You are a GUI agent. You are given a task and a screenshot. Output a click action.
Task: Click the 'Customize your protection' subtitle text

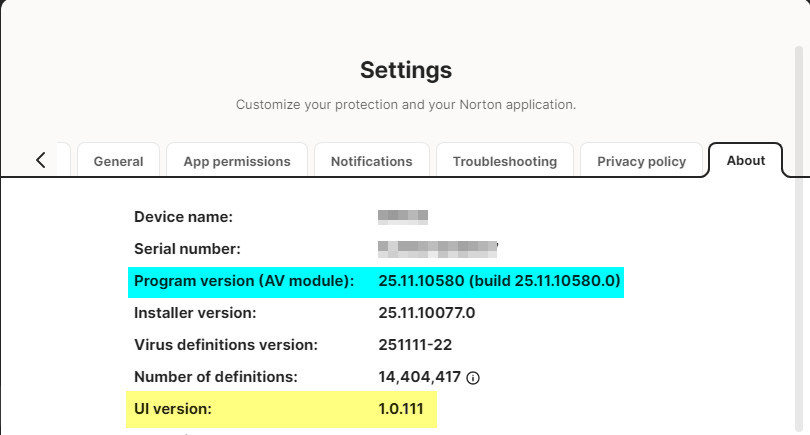pos(405,104)
